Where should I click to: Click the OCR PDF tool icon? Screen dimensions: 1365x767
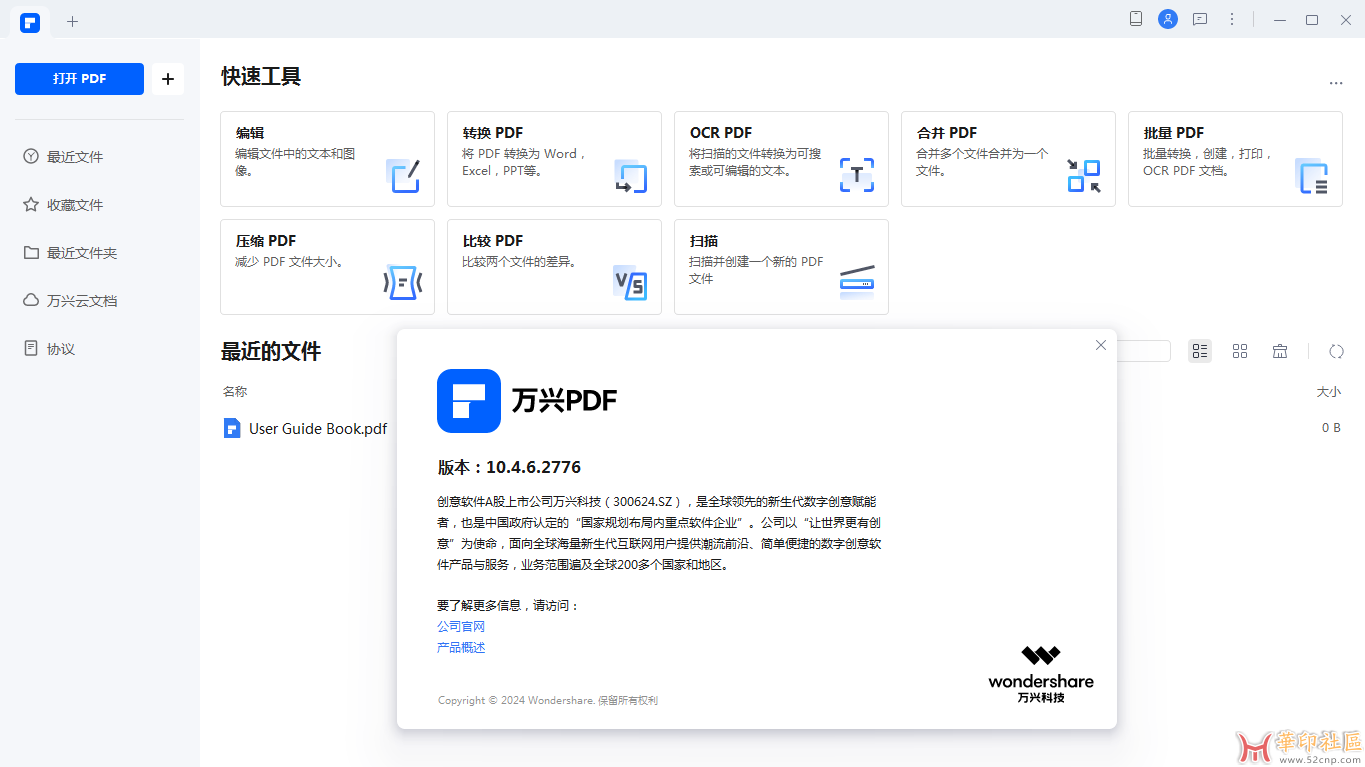[857, 176]
